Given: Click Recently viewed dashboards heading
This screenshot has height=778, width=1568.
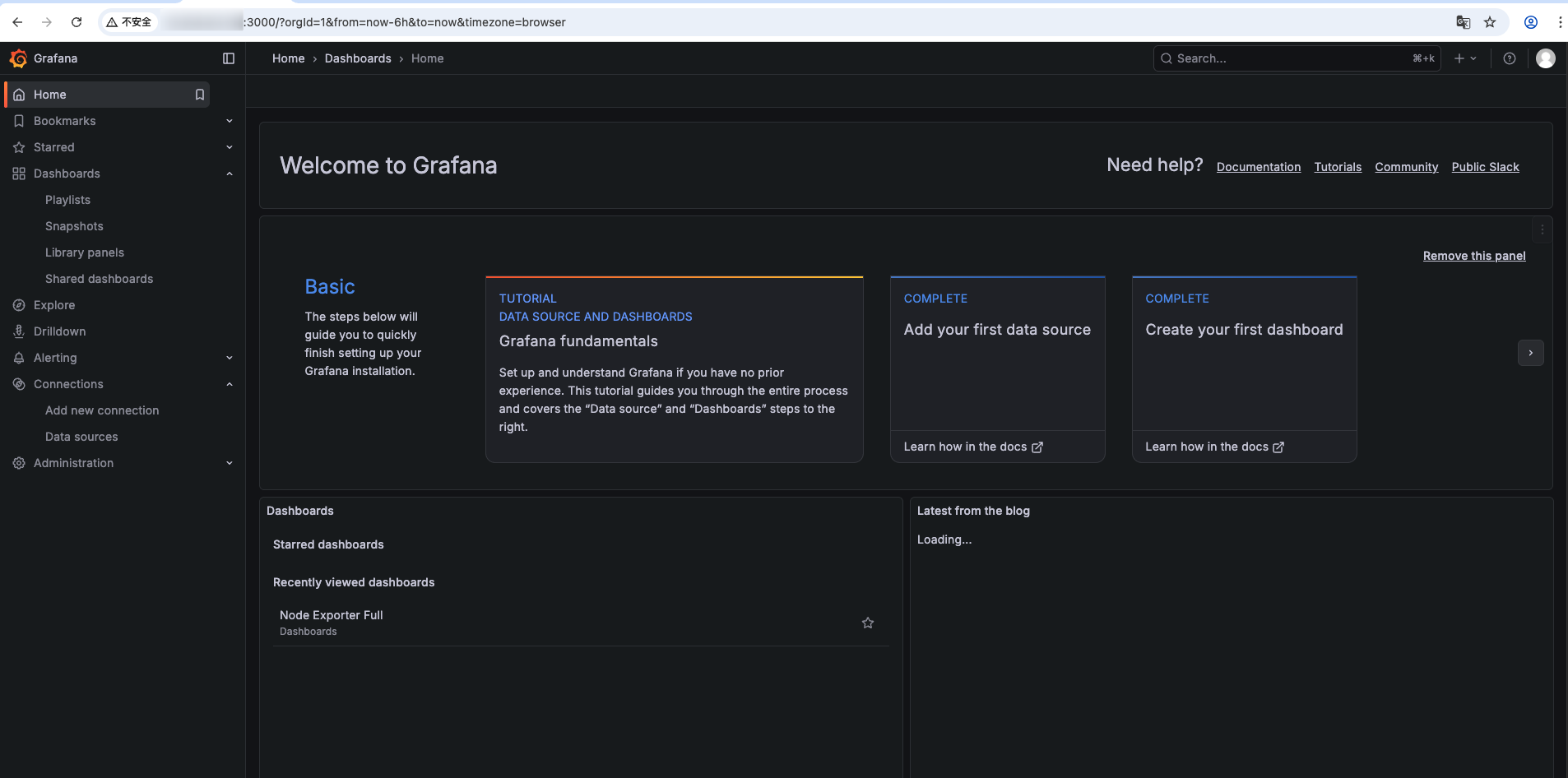Looking at the screenshot, I should pyautogui.click(x=354, y=582).
